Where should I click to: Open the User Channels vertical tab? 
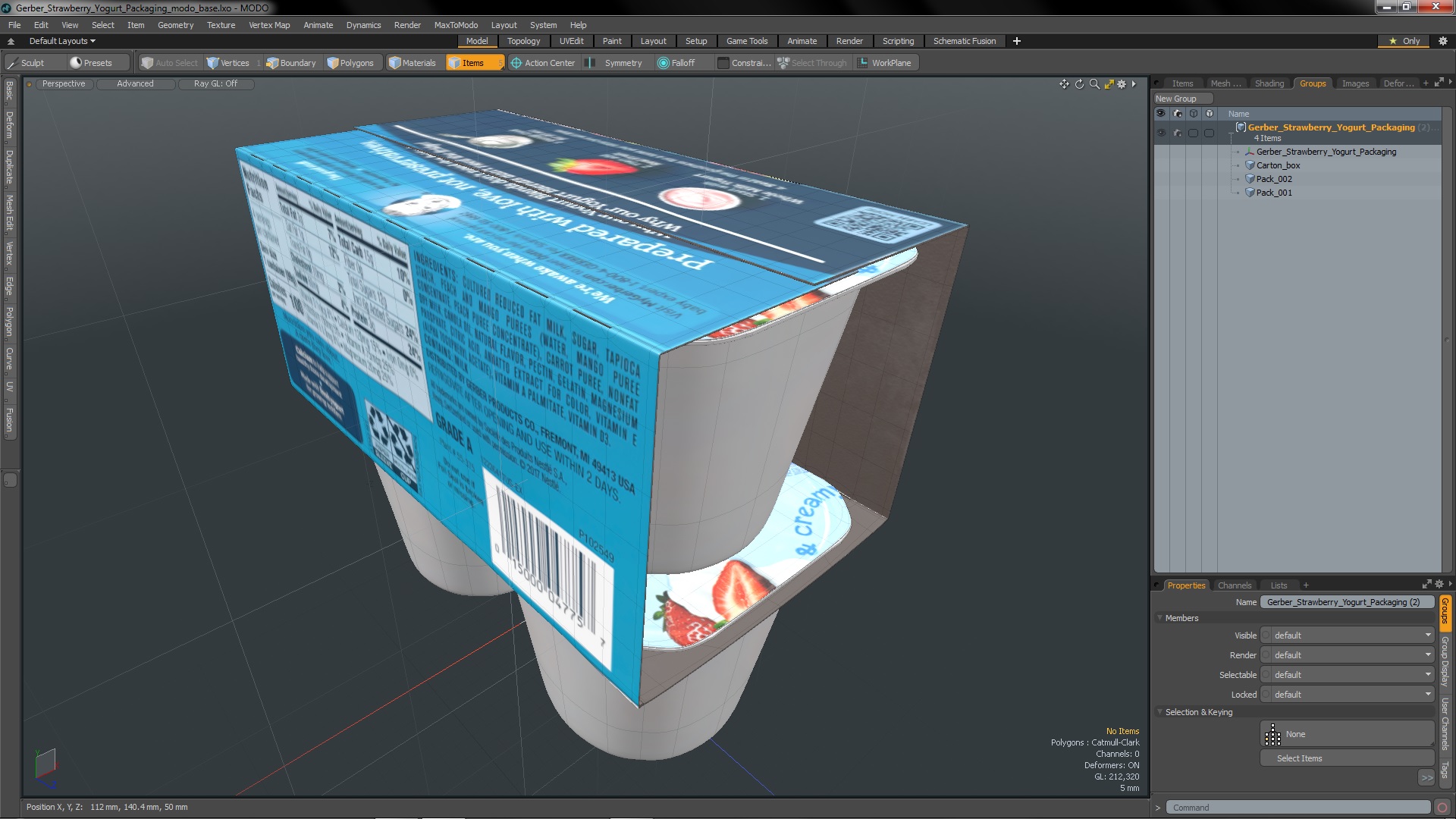[x=1445, y=724]
